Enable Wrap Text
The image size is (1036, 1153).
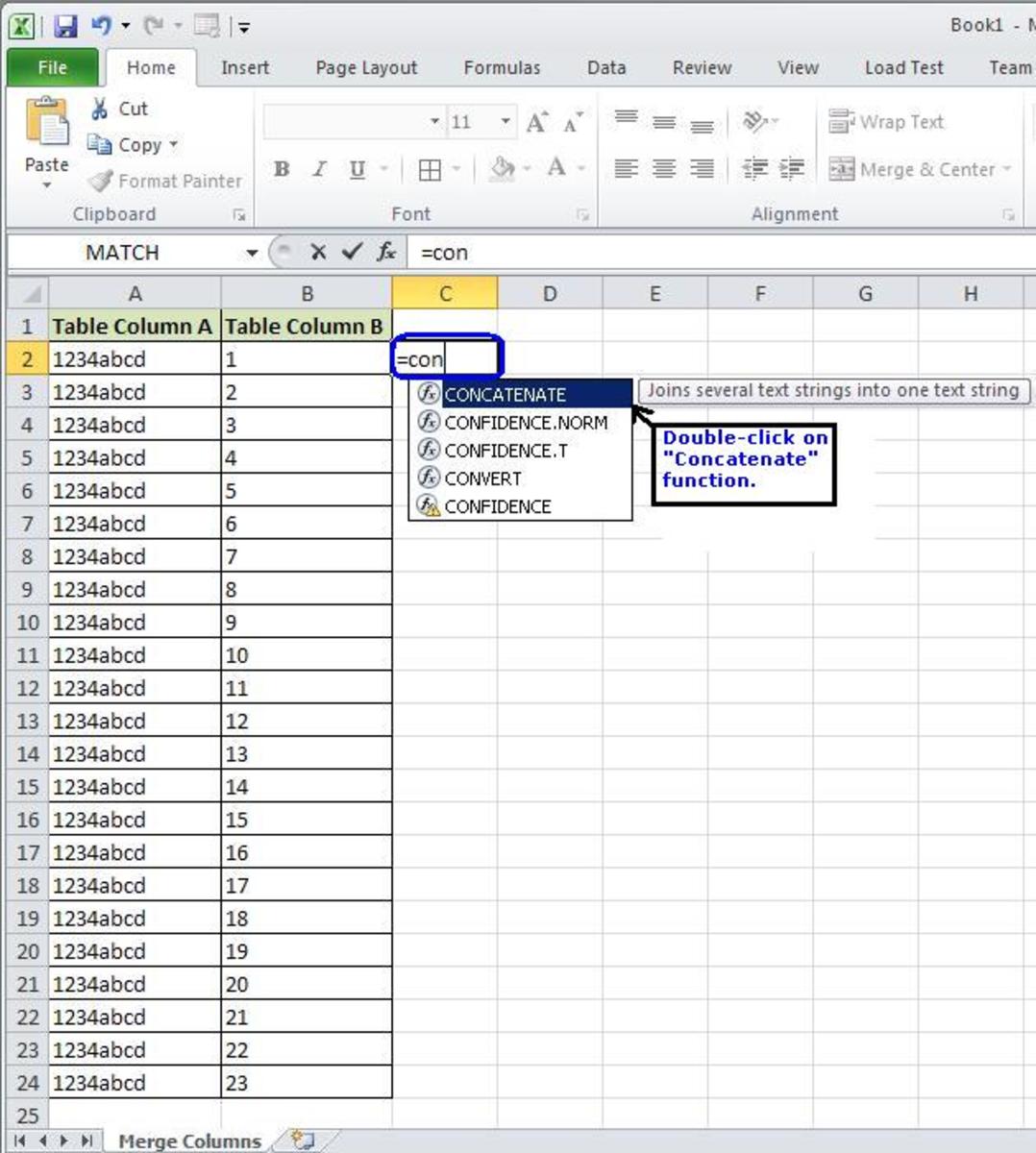886,122
